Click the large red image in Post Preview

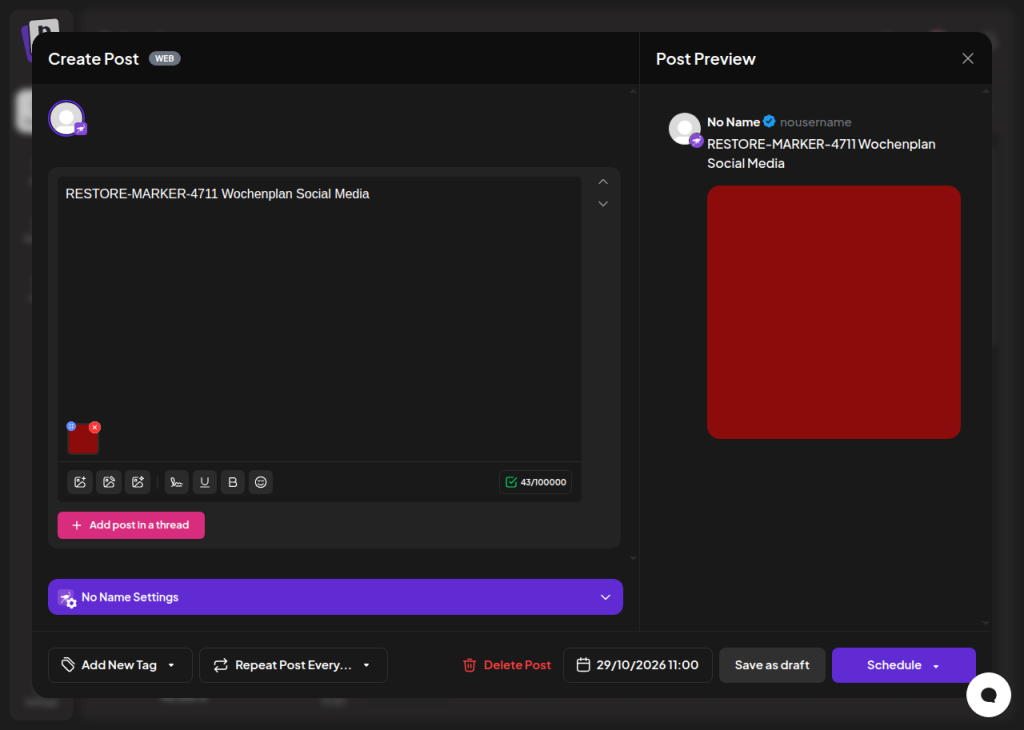[833, 311]
